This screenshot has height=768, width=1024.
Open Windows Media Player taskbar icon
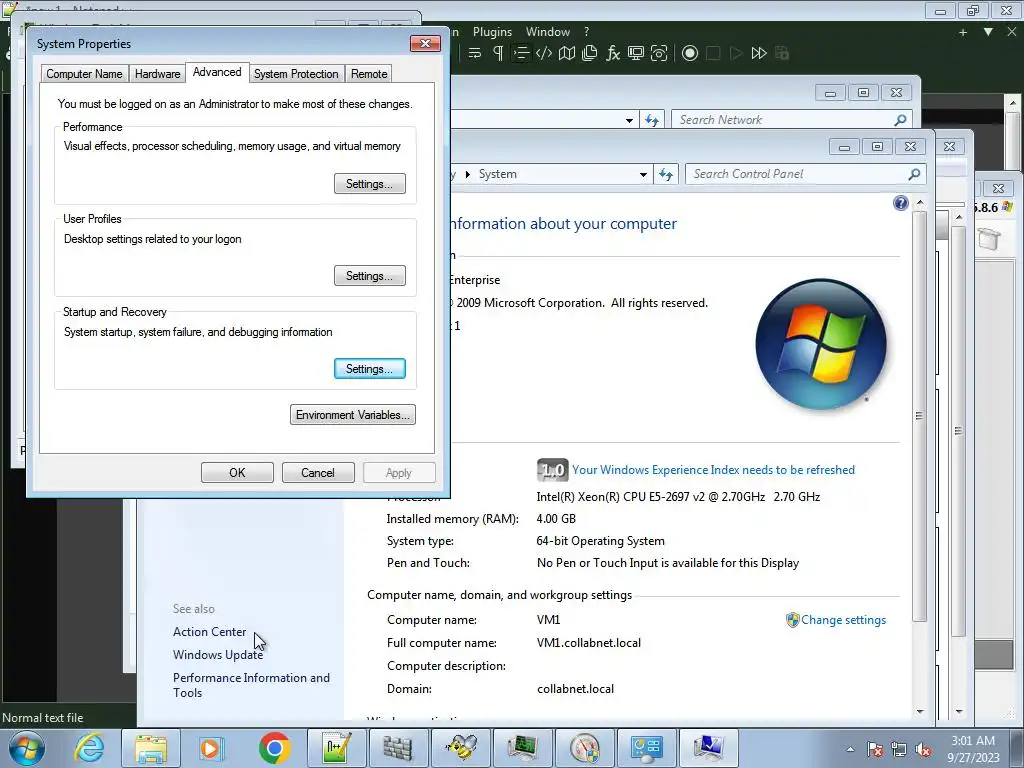coord(210,748)
